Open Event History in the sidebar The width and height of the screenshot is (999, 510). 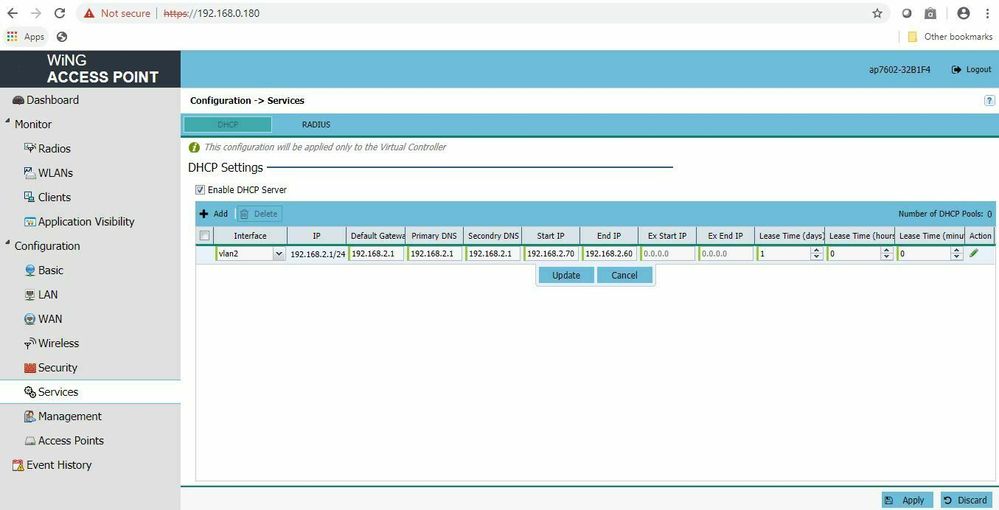(58, 465)
